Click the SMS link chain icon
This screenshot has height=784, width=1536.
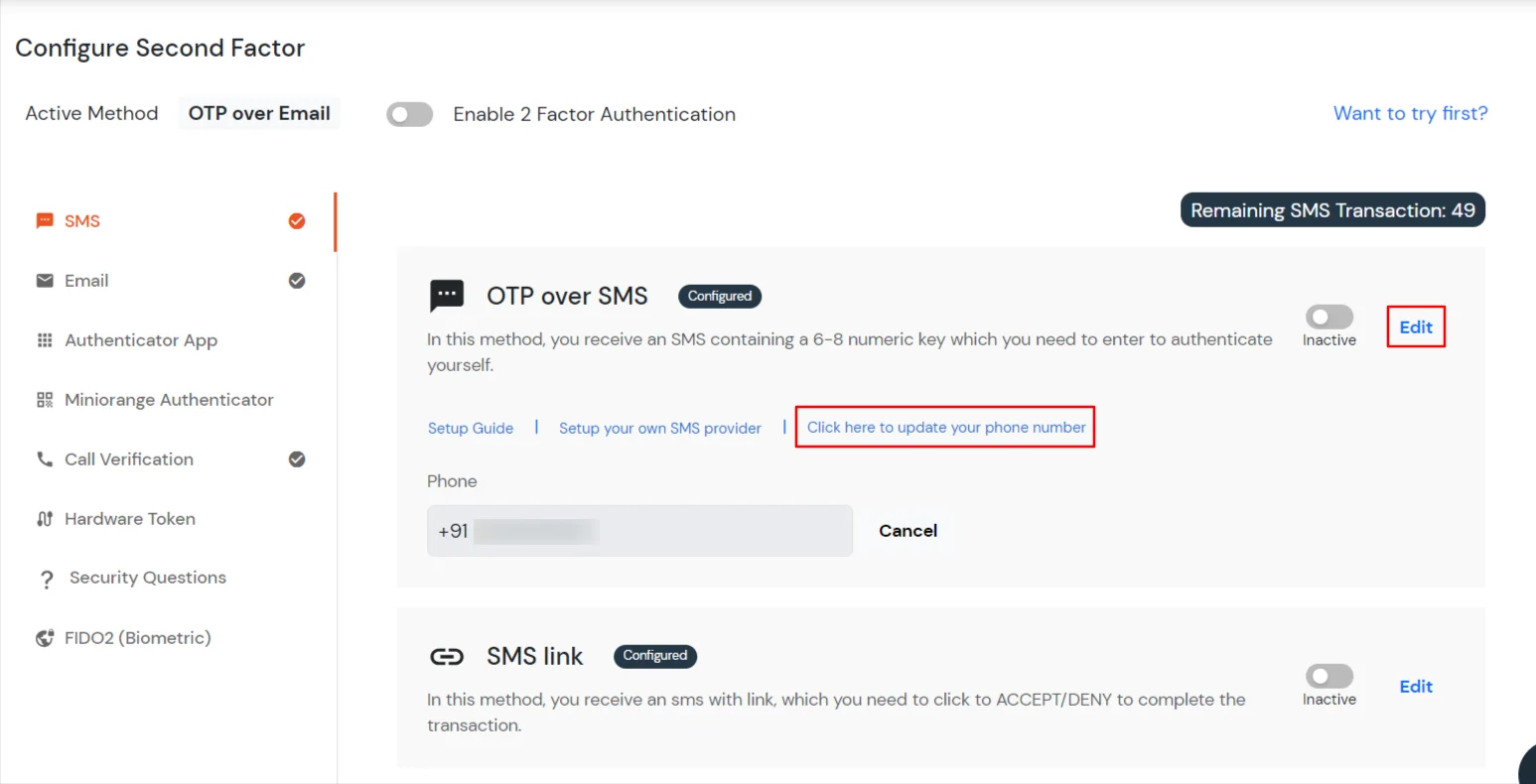pos(447,656)
